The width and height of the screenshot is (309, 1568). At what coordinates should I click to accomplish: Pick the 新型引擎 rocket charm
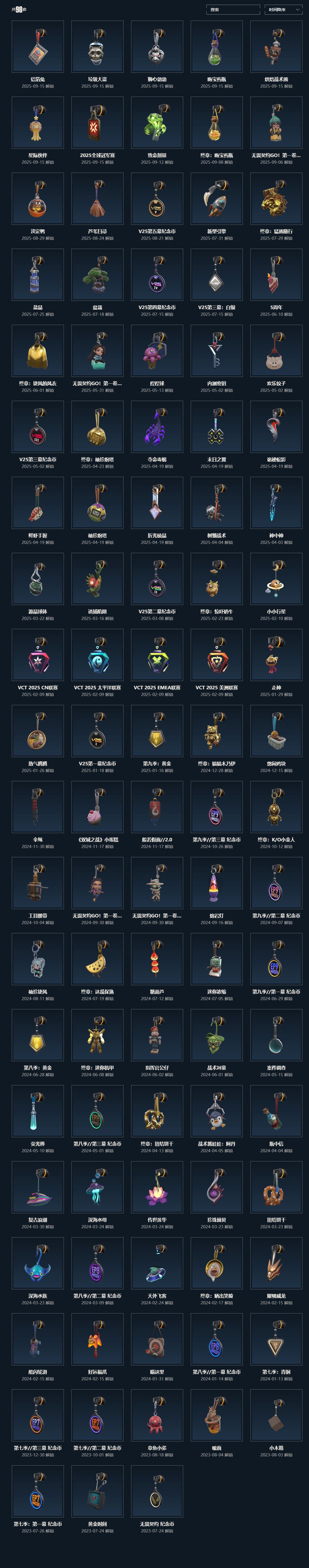[x=216, y=199]
